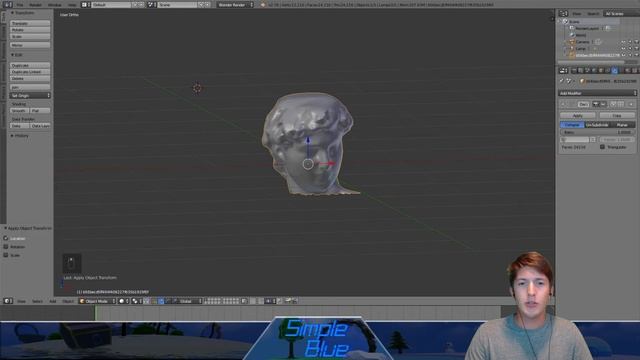The image size is (640, 360).
Task: Toggle the 3D manipulator widget
Action: (x=147, y=301)
